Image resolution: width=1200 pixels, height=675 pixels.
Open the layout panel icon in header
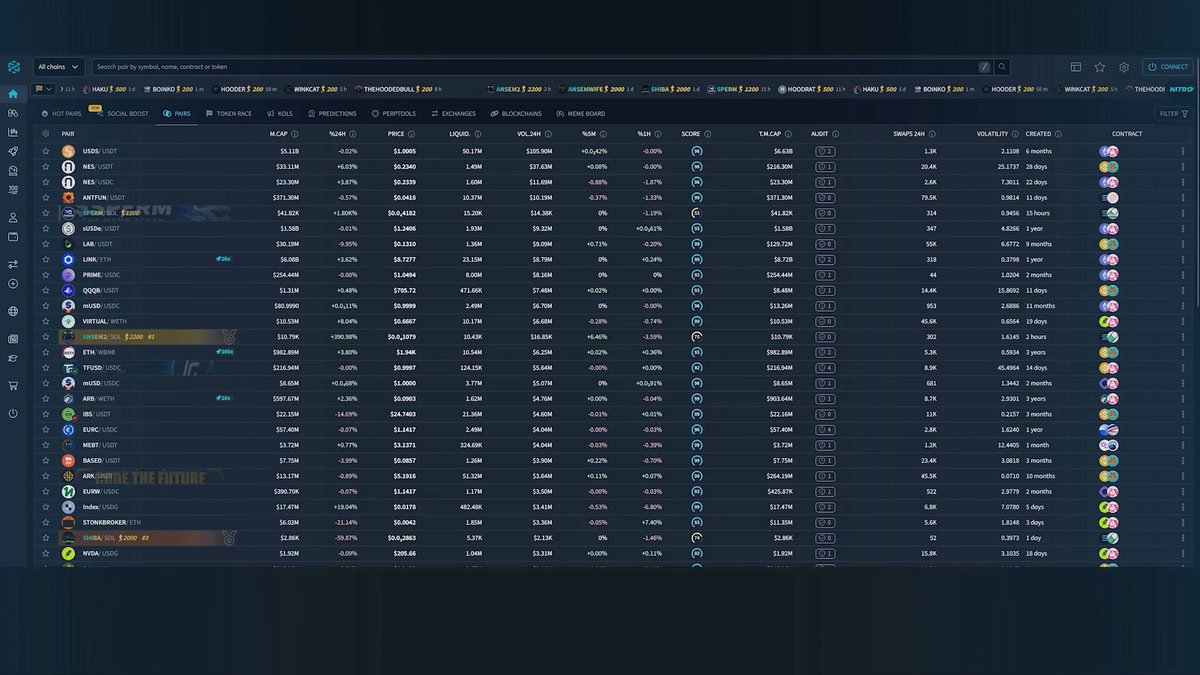click(x=1076, y=67)
